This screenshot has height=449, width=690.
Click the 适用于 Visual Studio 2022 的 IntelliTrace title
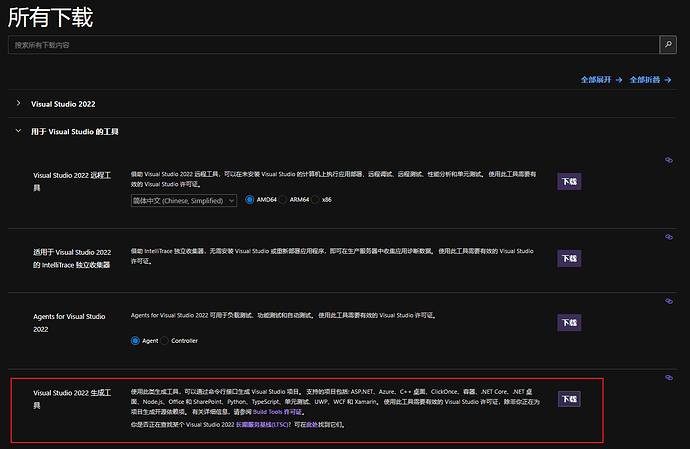[72, 258]
